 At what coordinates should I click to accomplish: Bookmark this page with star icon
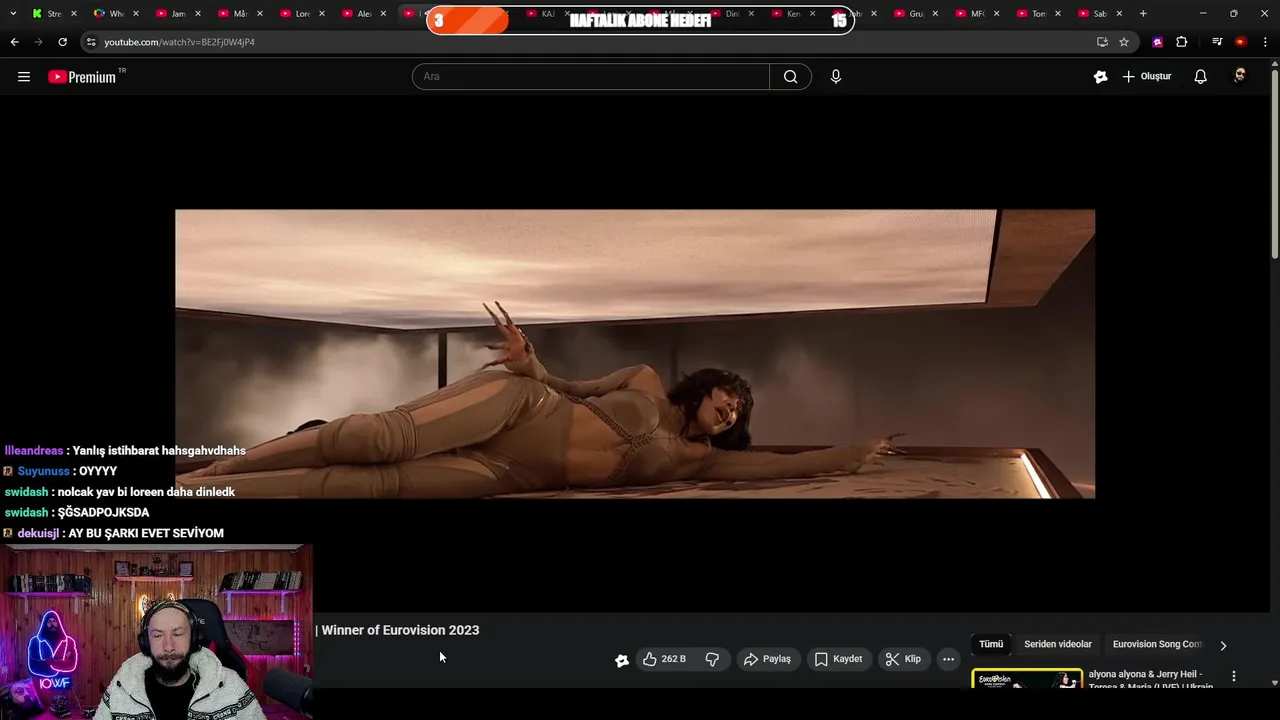(1124, 42)
